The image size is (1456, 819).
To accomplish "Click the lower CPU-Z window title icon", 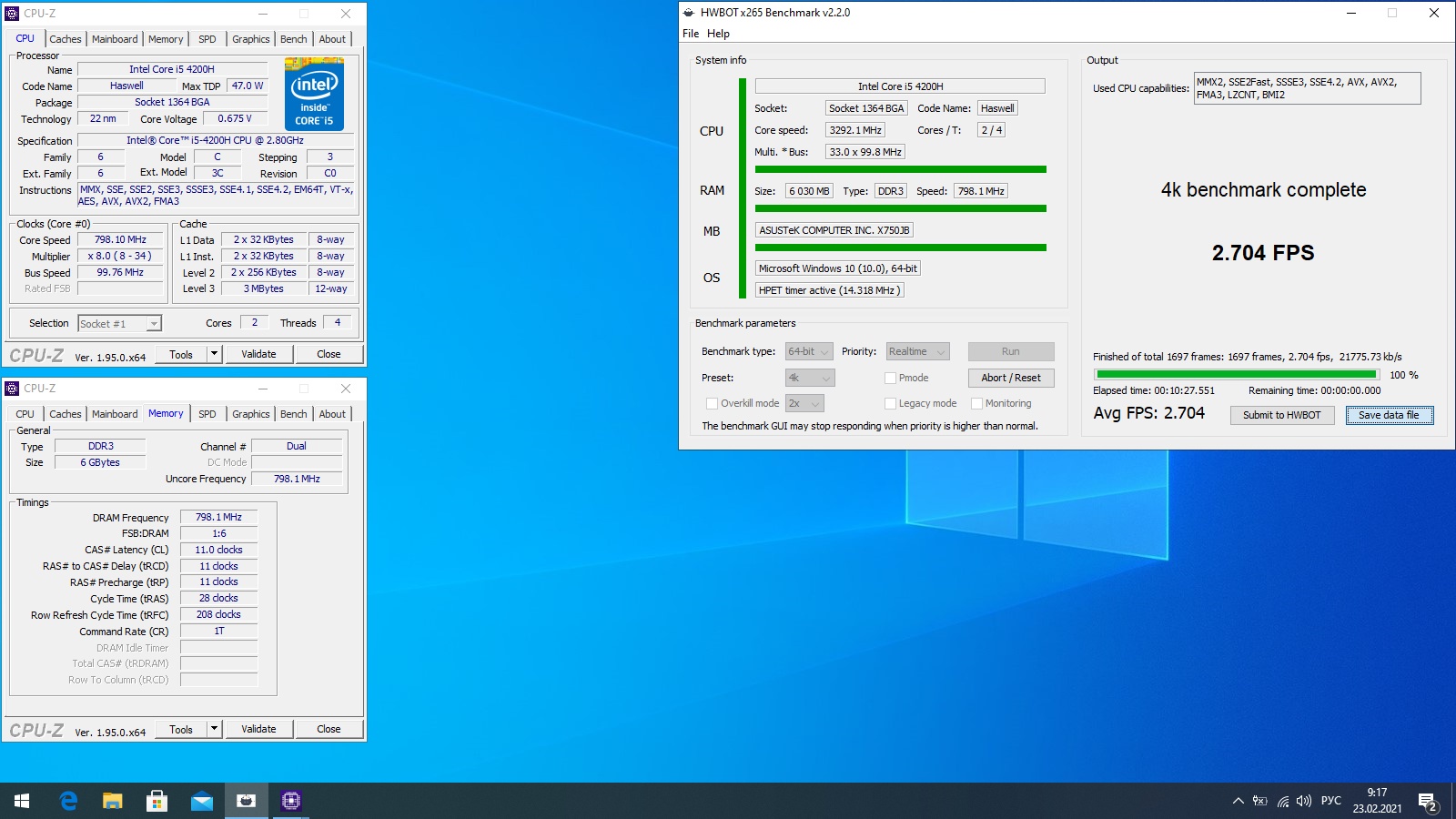I will (x=12, y=389).
